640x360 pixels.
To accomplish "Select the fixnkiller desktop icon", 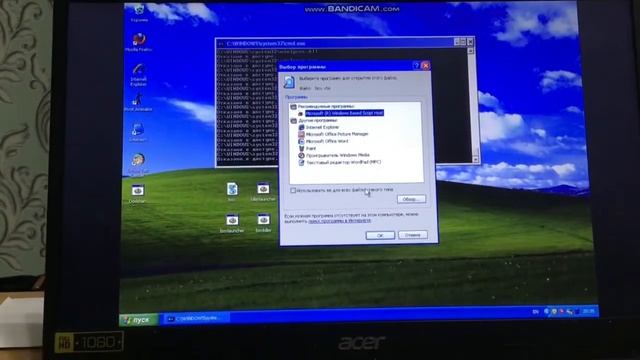I will (x=263, y=223).
